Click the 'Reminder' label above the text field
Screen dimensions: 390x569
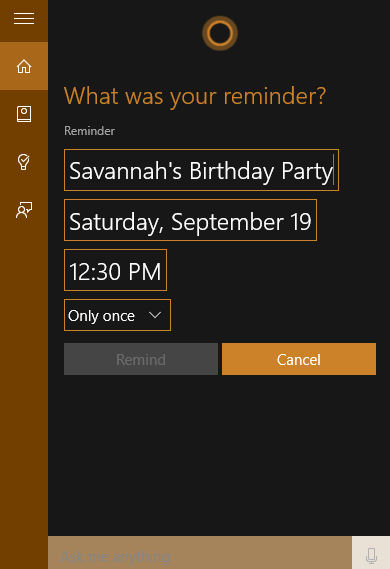point(89,131)
